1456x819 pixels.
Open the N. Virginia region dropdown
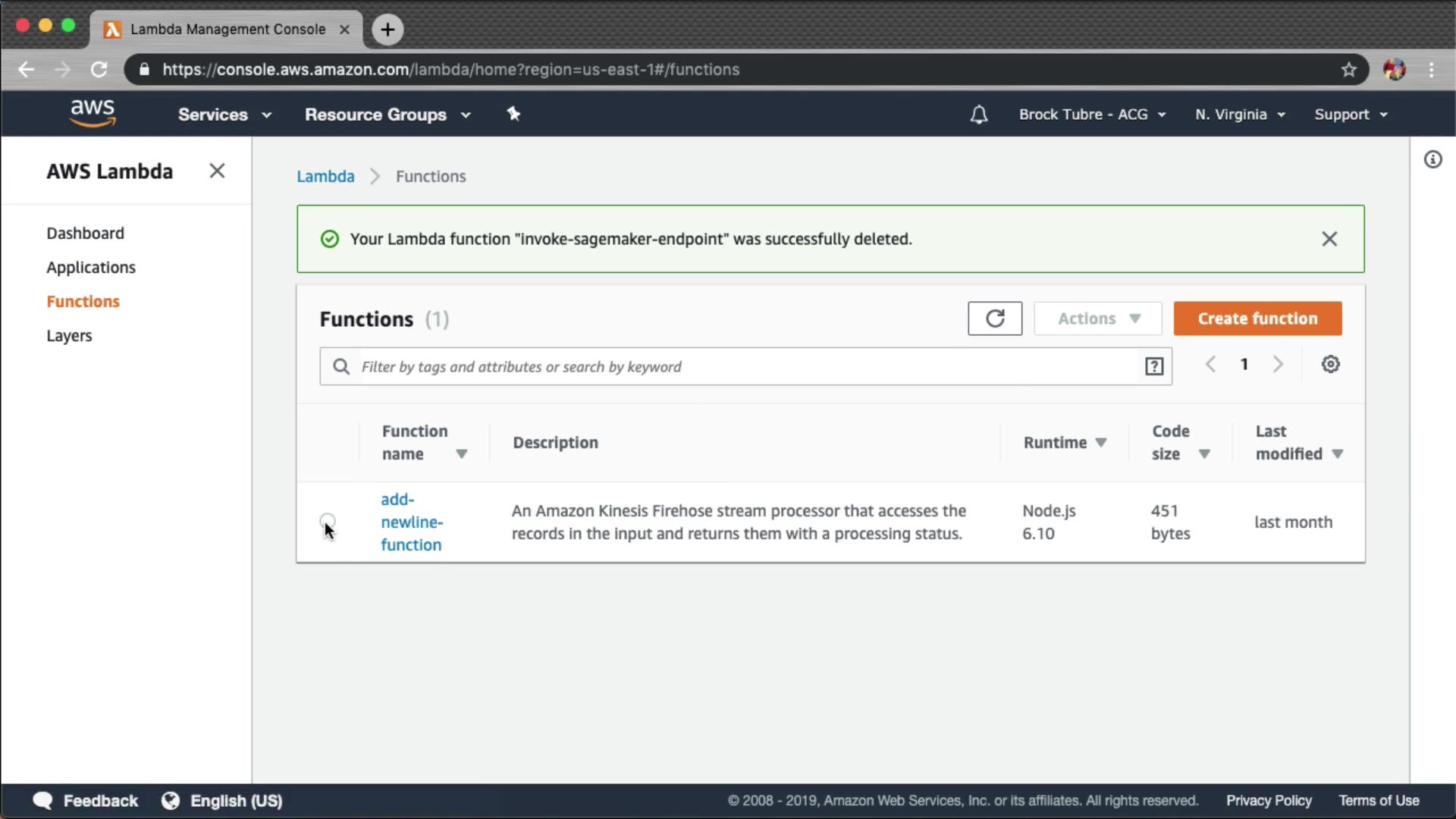1240,115
